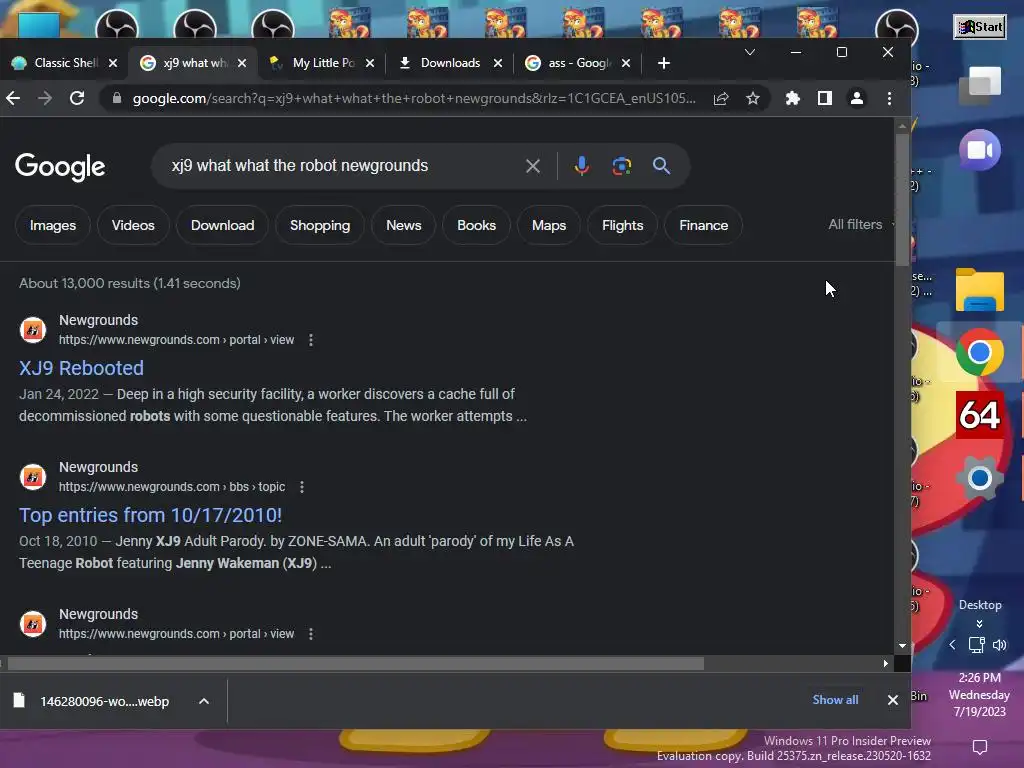This screenshot has width=1024, height=768.
Task: Close the Downloads tab
Action: point(498,63)
